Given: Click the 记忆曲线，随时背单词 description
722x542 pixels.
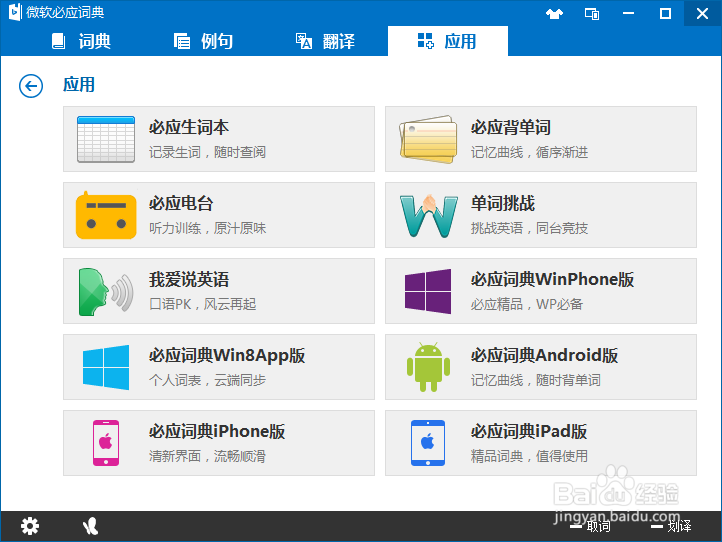Looking at the screenshot, I should pyautogui.click(x=536, y=380).
